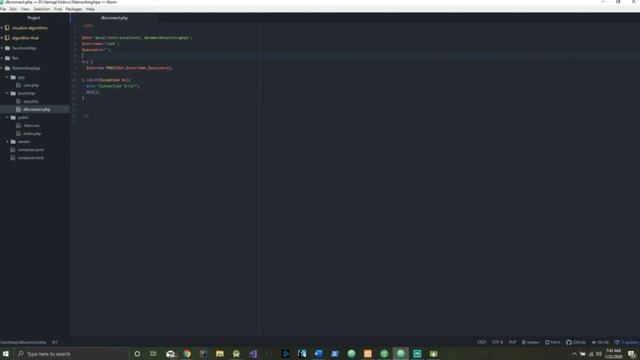The image size is (640, 360).
Task: Open composer.json file
Action: (31, 150)
